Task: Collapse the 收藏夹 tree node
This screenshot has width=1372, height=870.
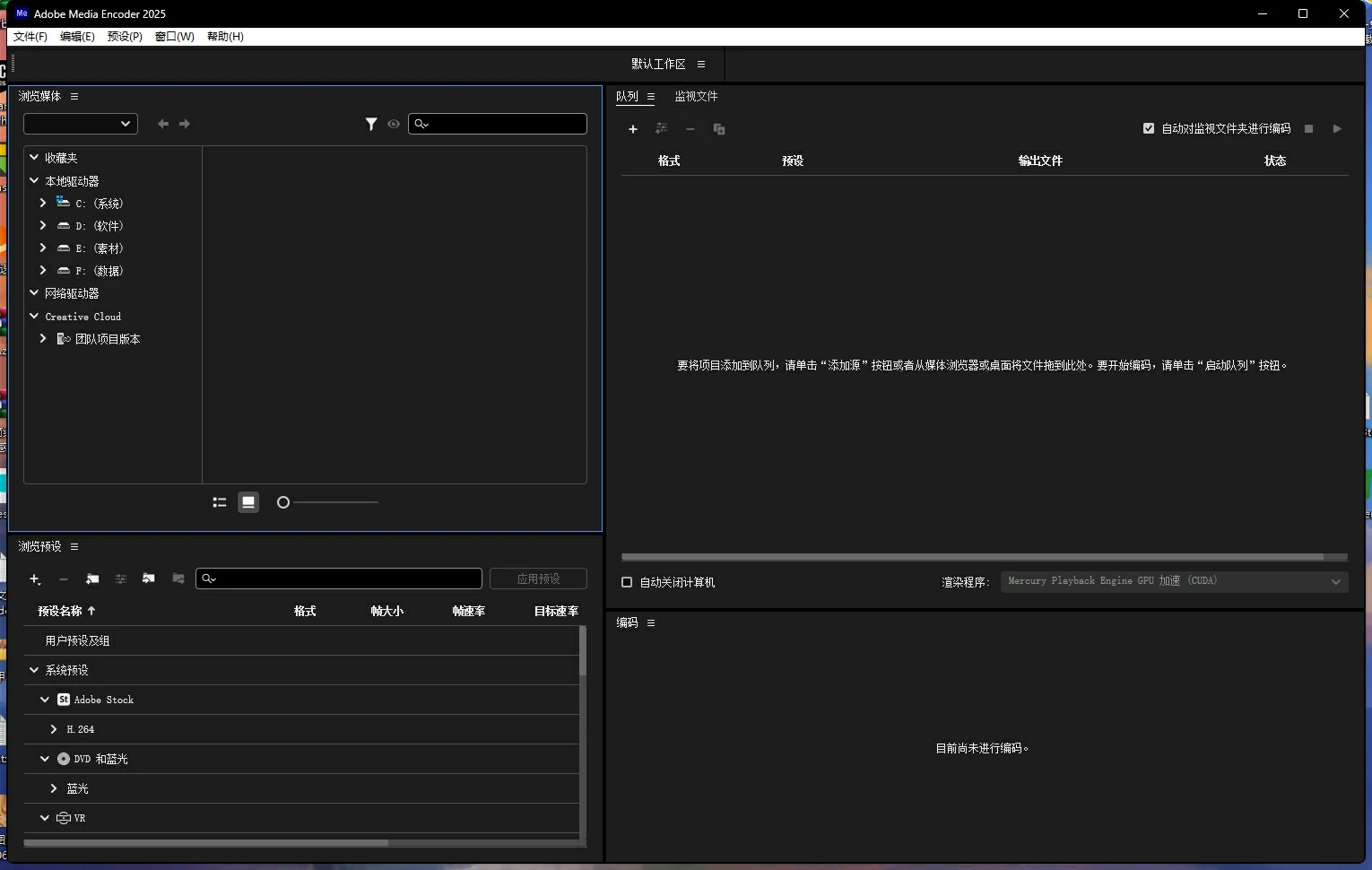Action: click(34, 157)
